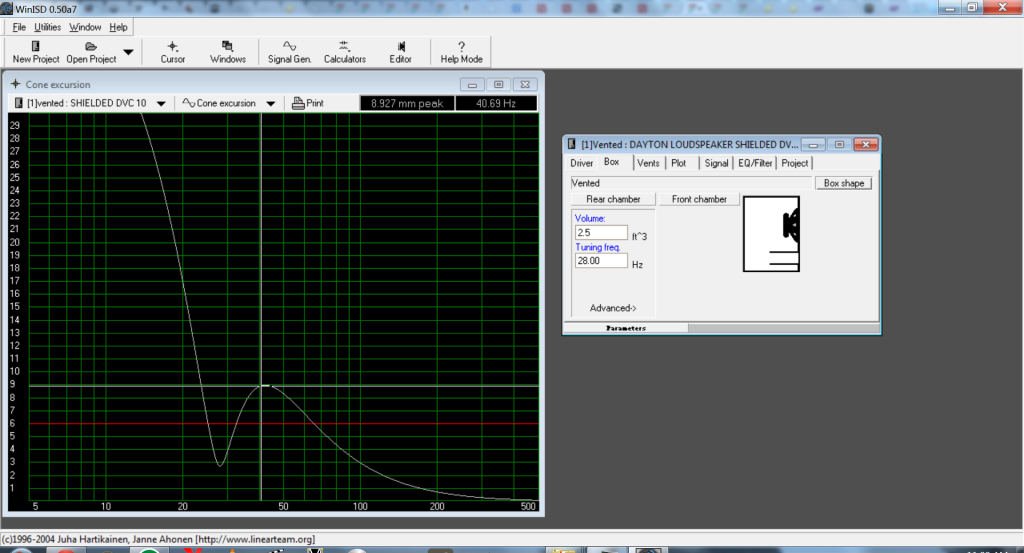The width and height of the screenshot is (1024, 553).
Task: Expand Cone excursion graph type dropdown
Action: (x=270, y=103)
